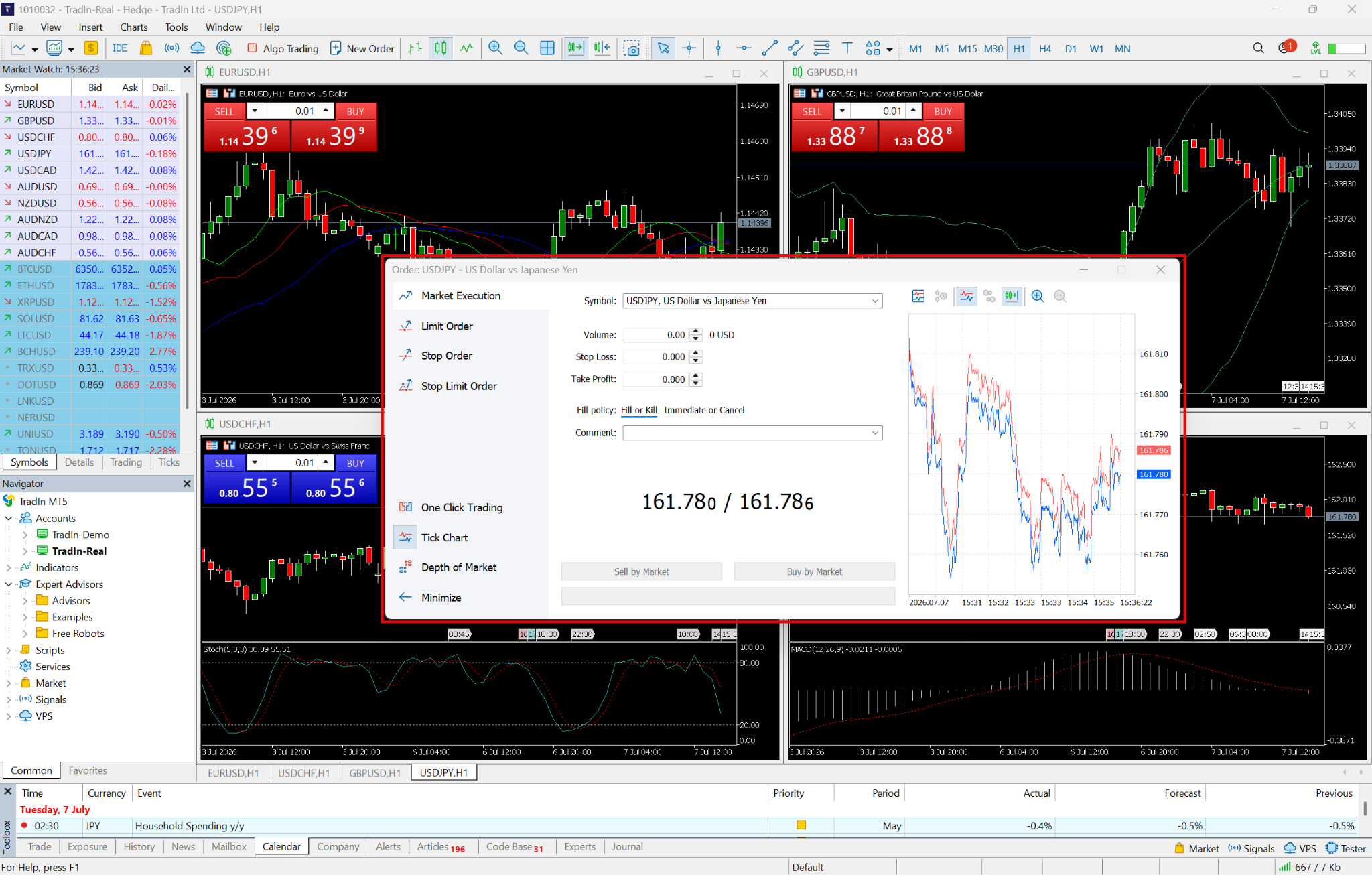Select the H4 timeframe
This screenshot has height=875, width=1372.
tap(1044, 48)
